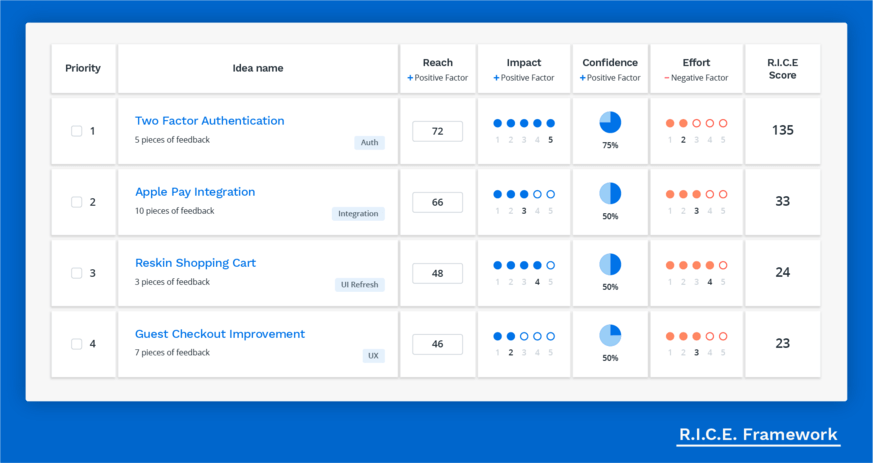
Task: Click the UI Refresh tag
Action: point(359,285)
